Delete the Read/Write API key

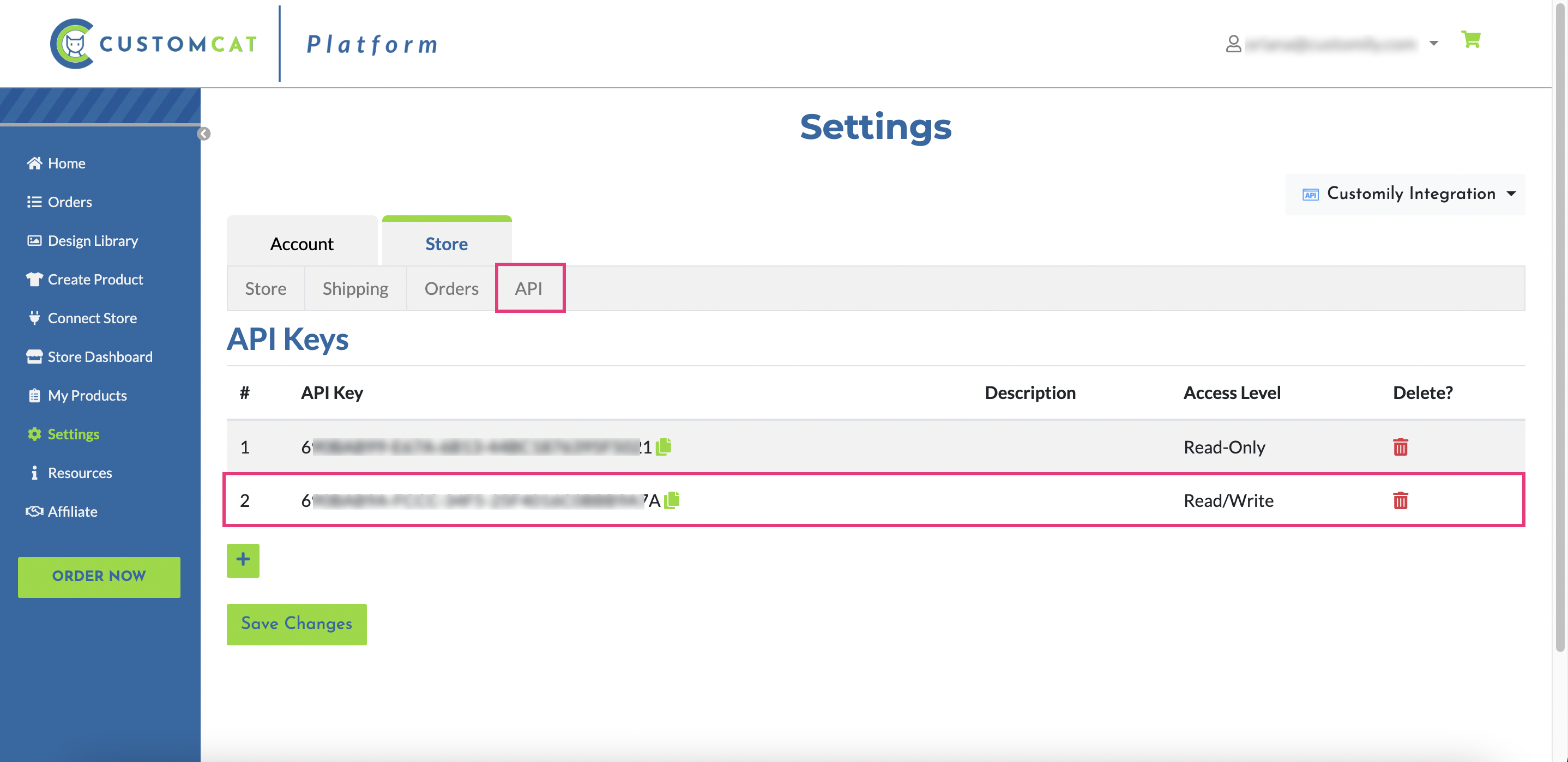(1400, 501)
